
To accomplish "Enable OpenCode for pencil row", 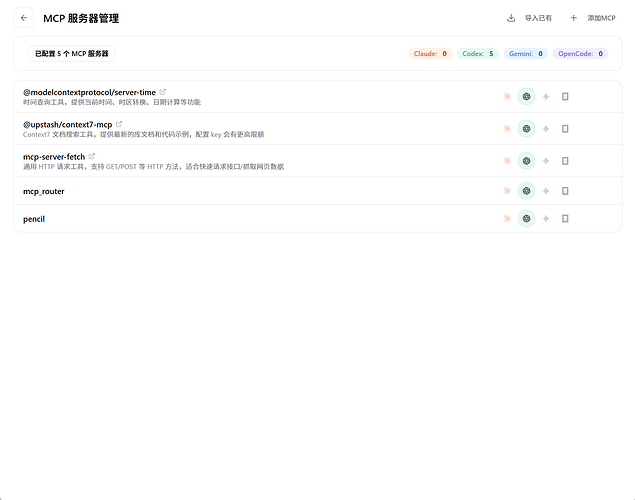I will coord(565,219).
